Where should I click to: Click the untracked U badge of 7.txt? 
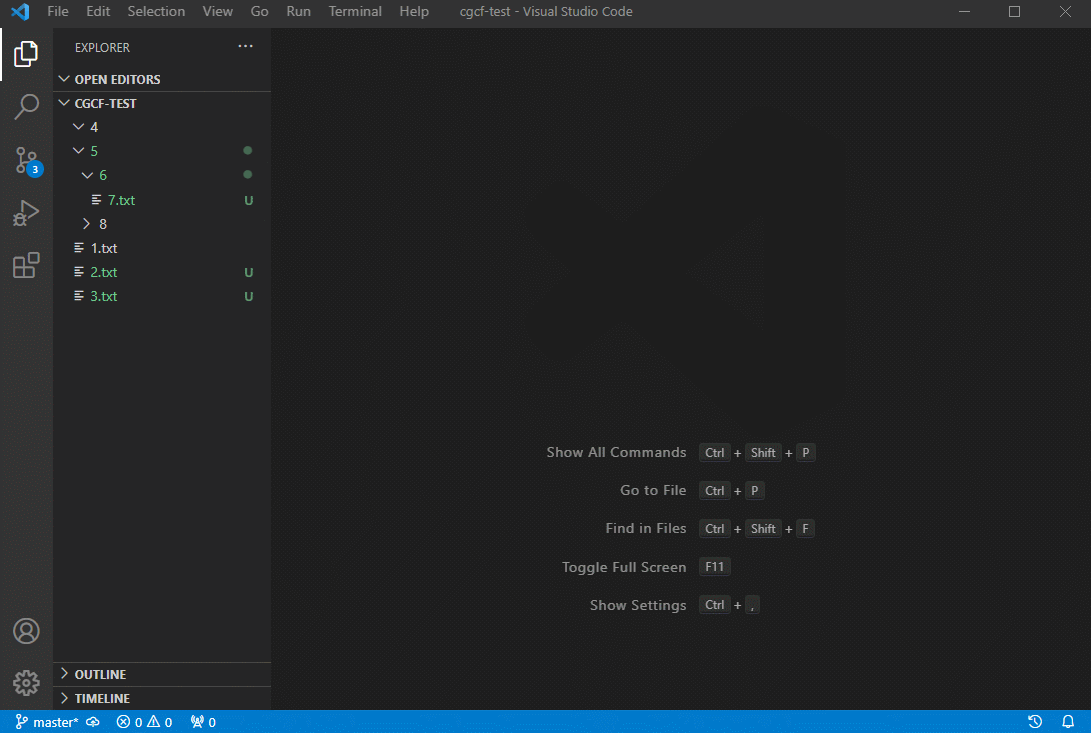tap(248, 200)
